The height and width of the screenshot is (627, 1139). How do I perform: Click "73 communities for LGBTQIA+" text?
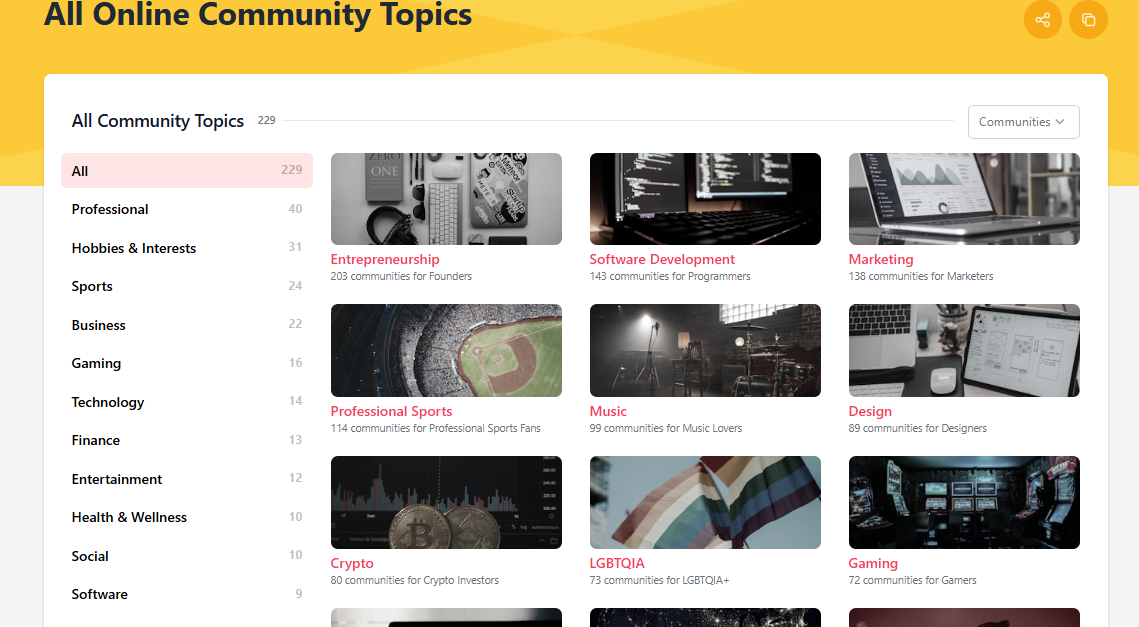point(659,580)
